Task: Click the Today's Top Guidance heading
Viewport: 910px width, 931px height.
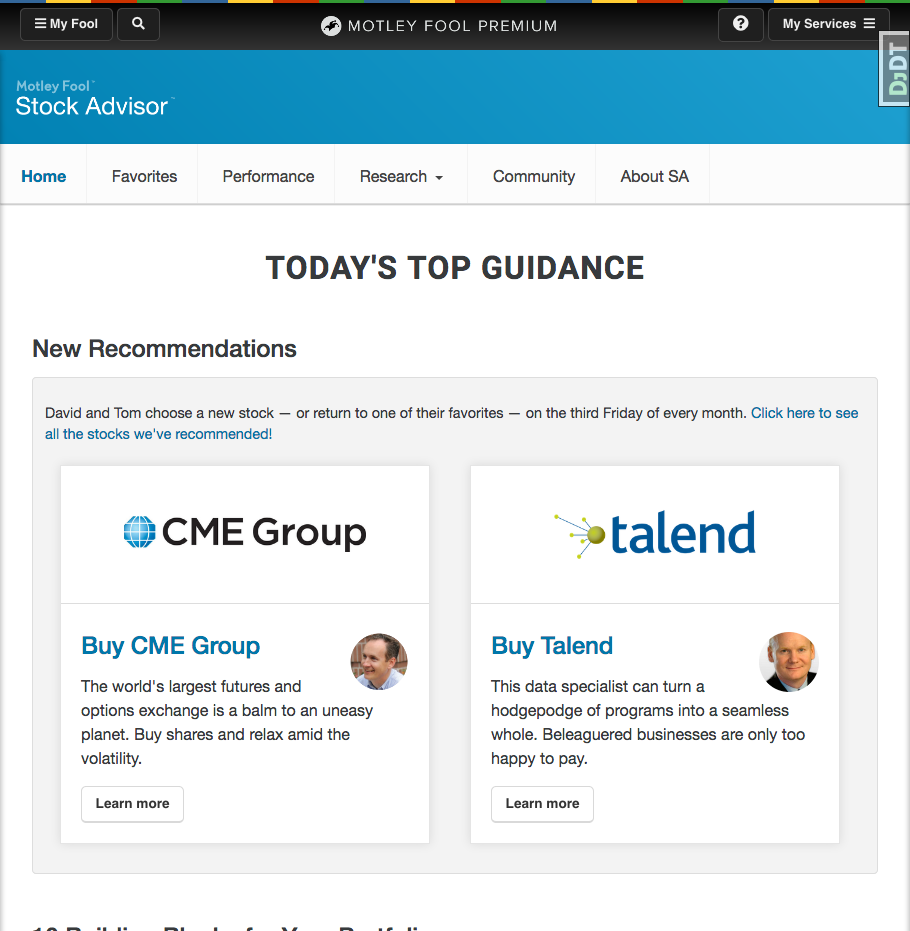Action: click(455, 268)
